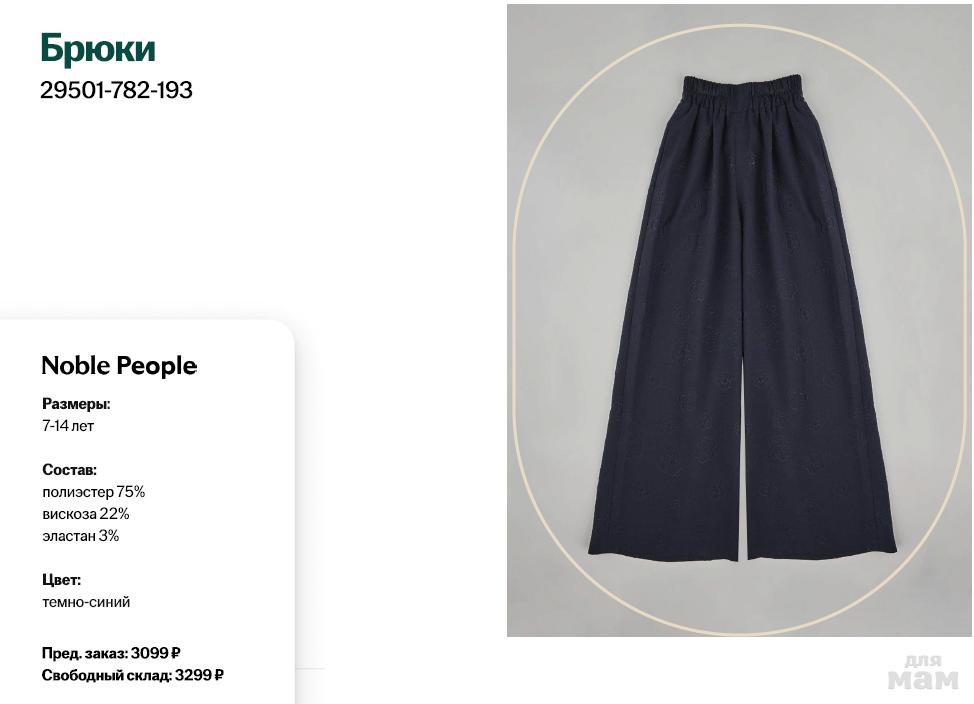The image size is (974, 704).
Task: Click the для мам watermark logo
Action: pos(923,672)
